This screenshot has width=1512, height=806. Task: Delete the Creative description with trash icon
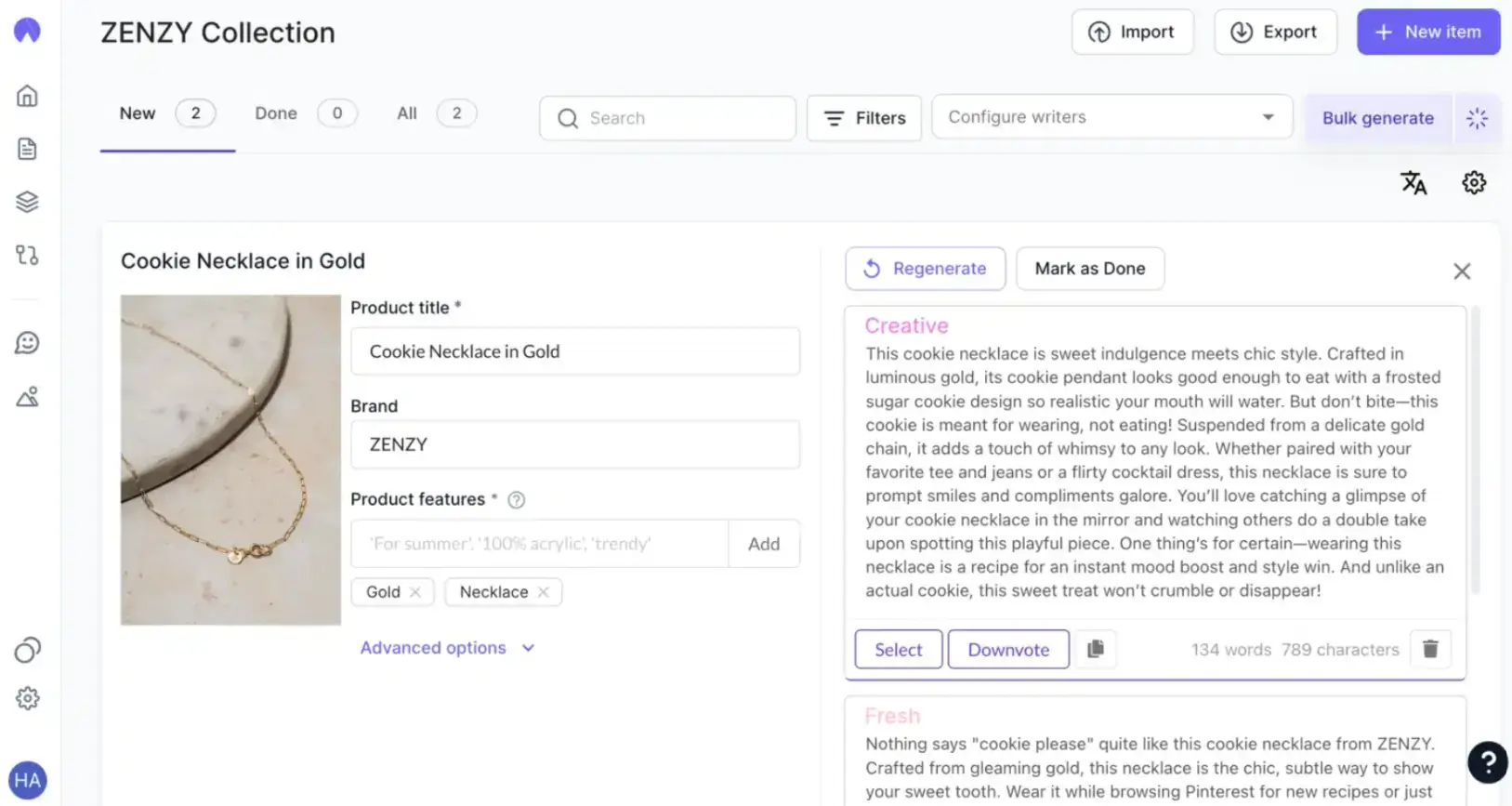coord(1430,649)
